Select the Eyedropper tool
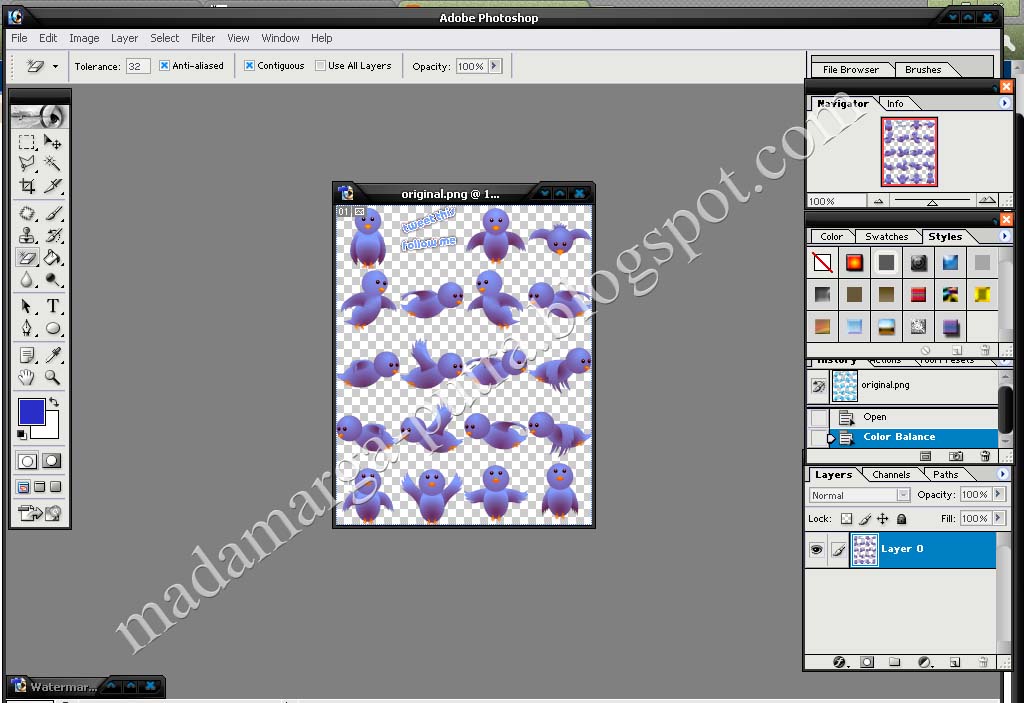 (x=52, y=355)
